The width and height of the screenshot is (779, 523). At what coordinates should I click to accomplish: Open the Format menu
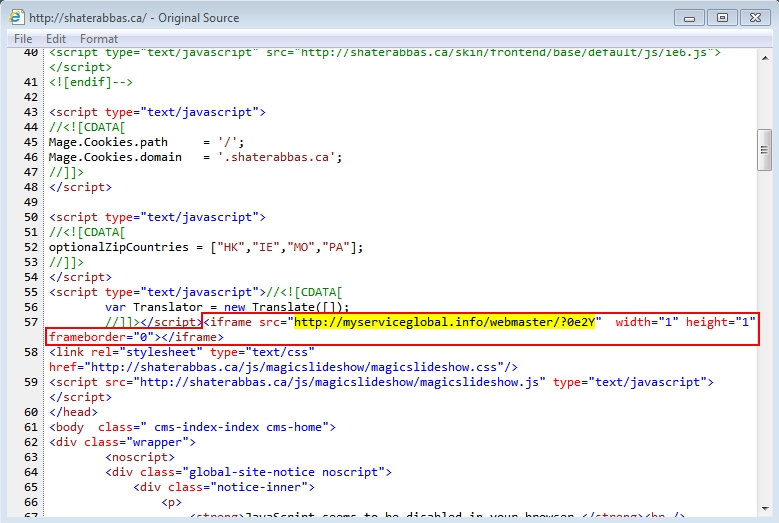pyautogui.click(x=99, y=38)
